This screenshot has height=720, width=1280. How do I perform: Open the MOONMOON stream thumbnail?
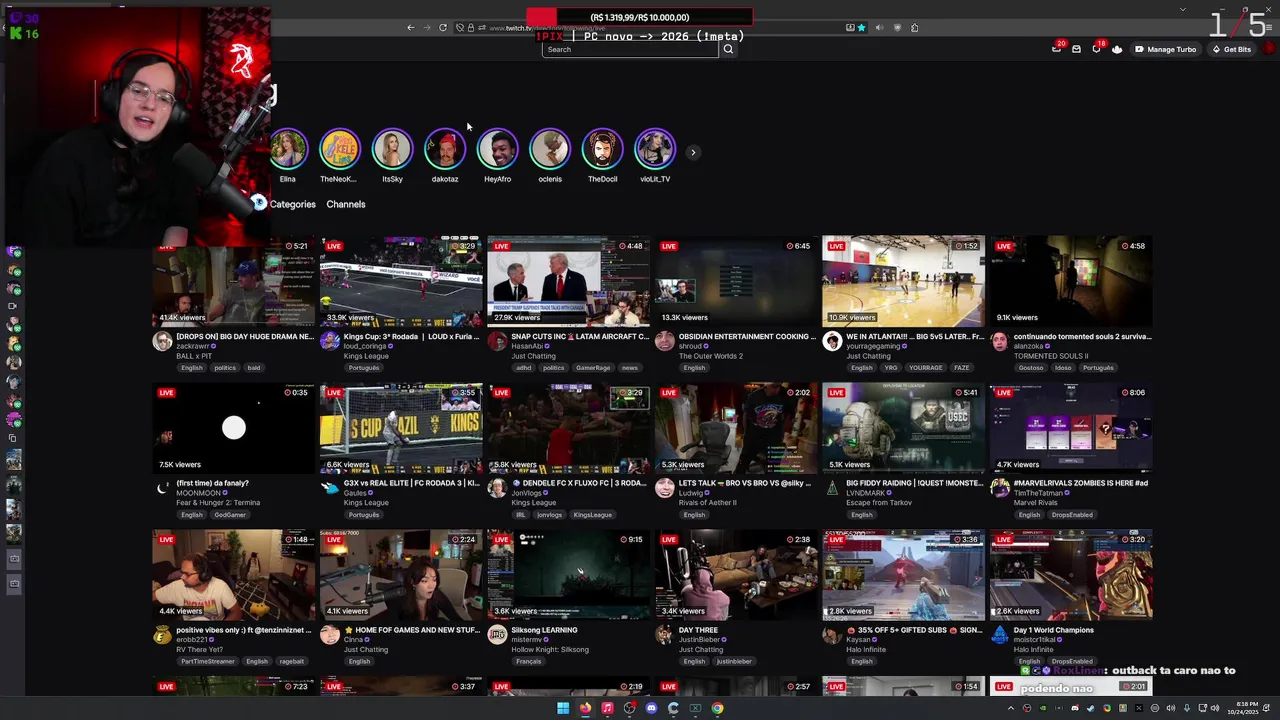233,428
